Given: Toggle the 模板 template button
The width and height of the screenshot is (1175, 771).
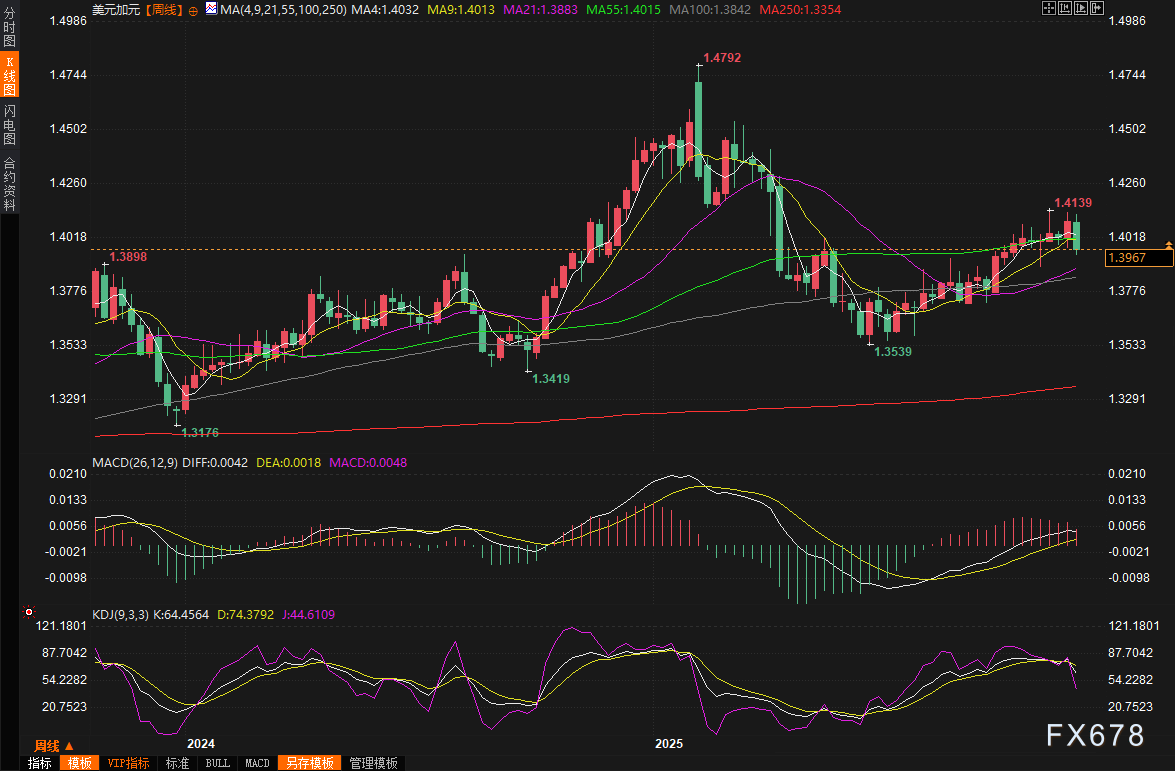Looking at the screenshot, I should (x=80, y=763).
